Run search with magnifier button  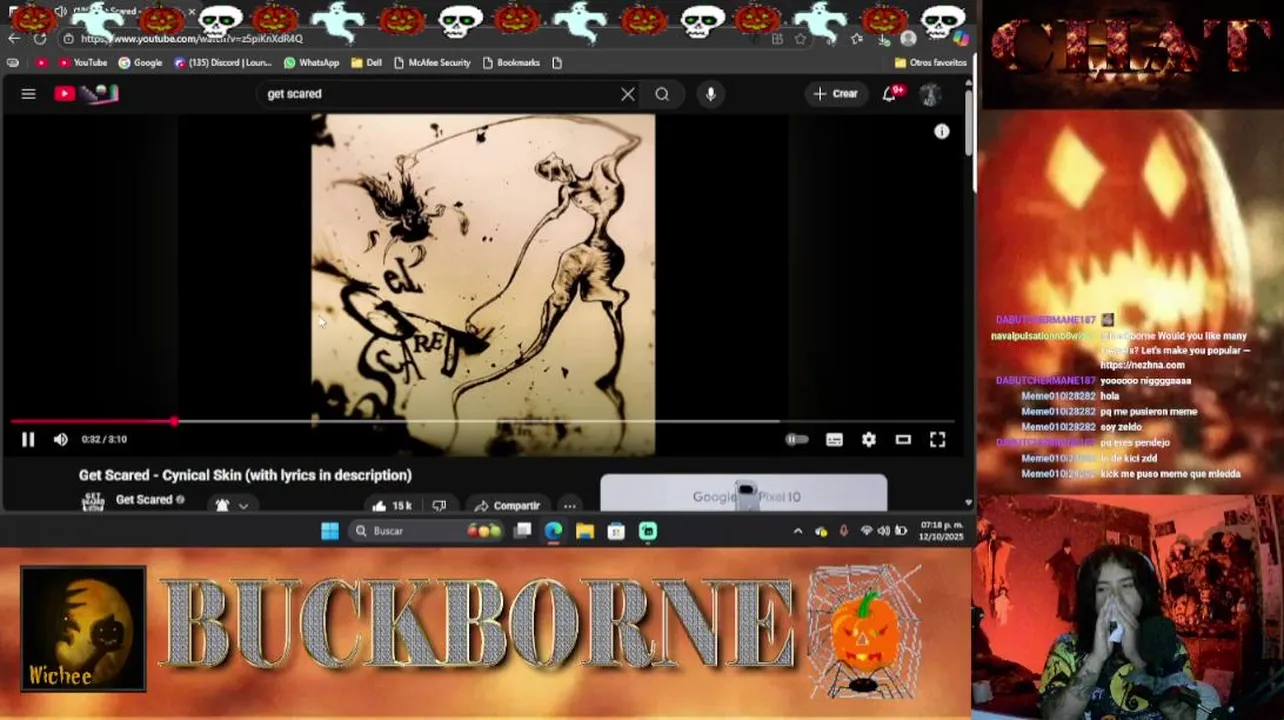[x=662, y=94]
